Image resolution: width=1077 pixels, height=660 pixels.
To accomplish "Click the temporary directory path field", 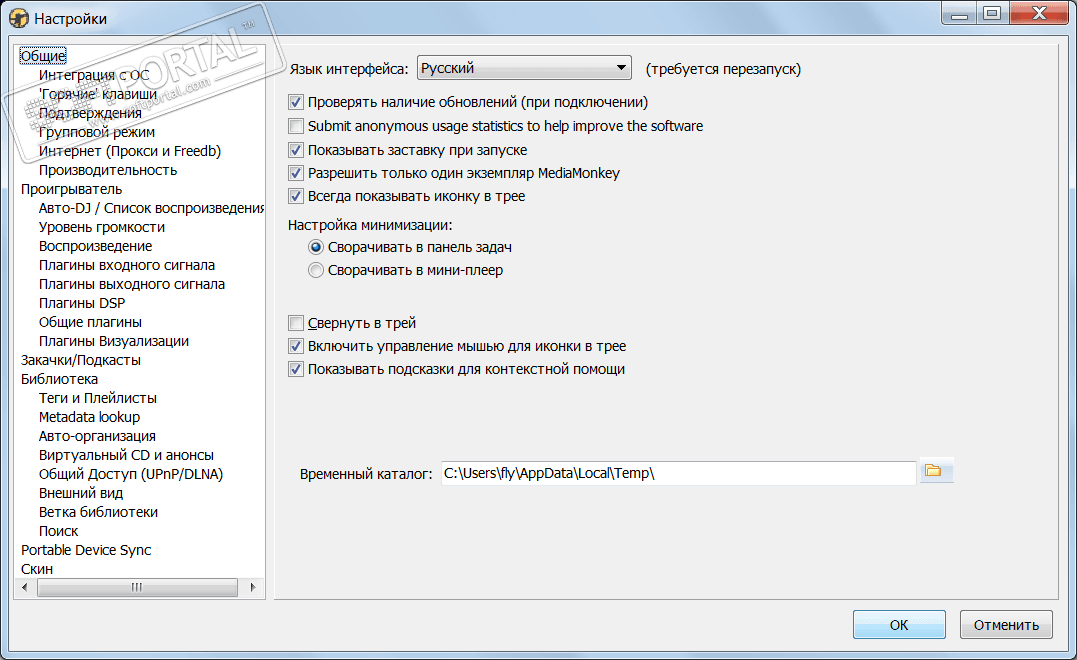I will [678, 473].
